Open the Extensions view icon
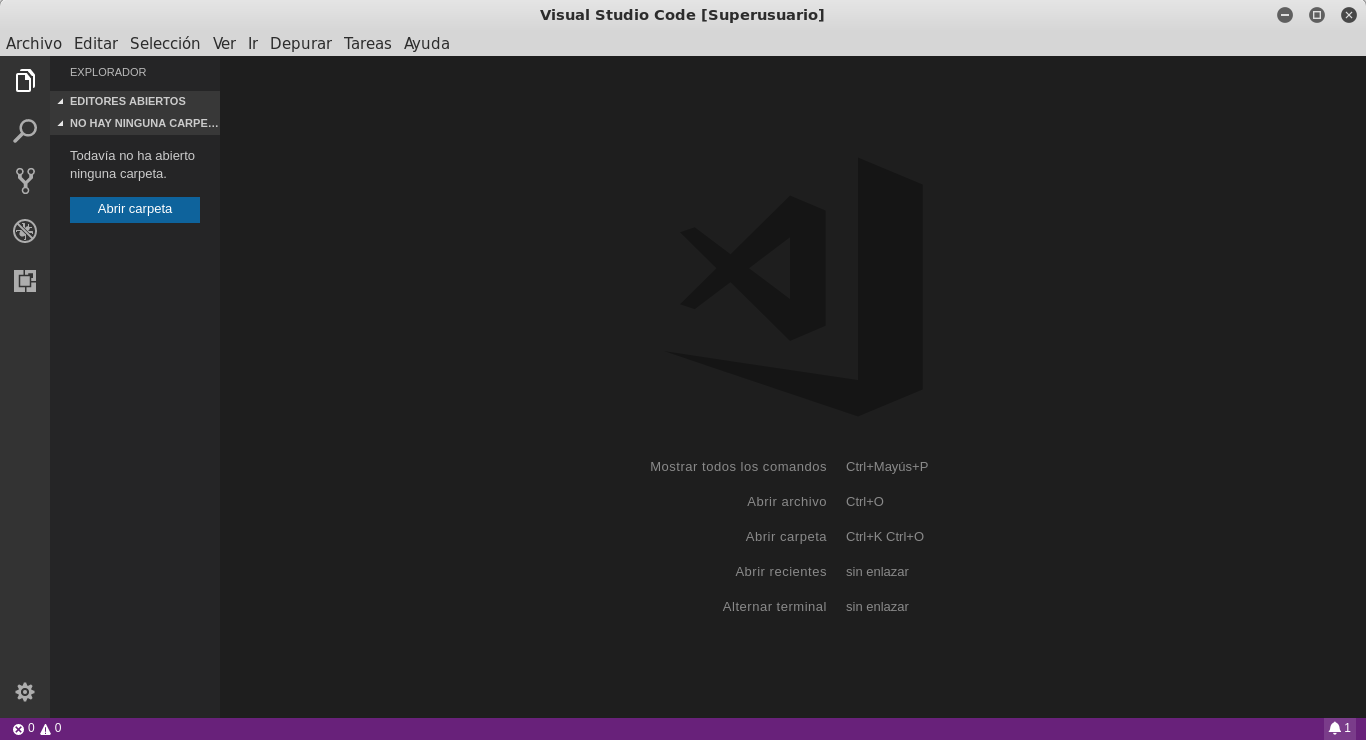 coord(25,281)
